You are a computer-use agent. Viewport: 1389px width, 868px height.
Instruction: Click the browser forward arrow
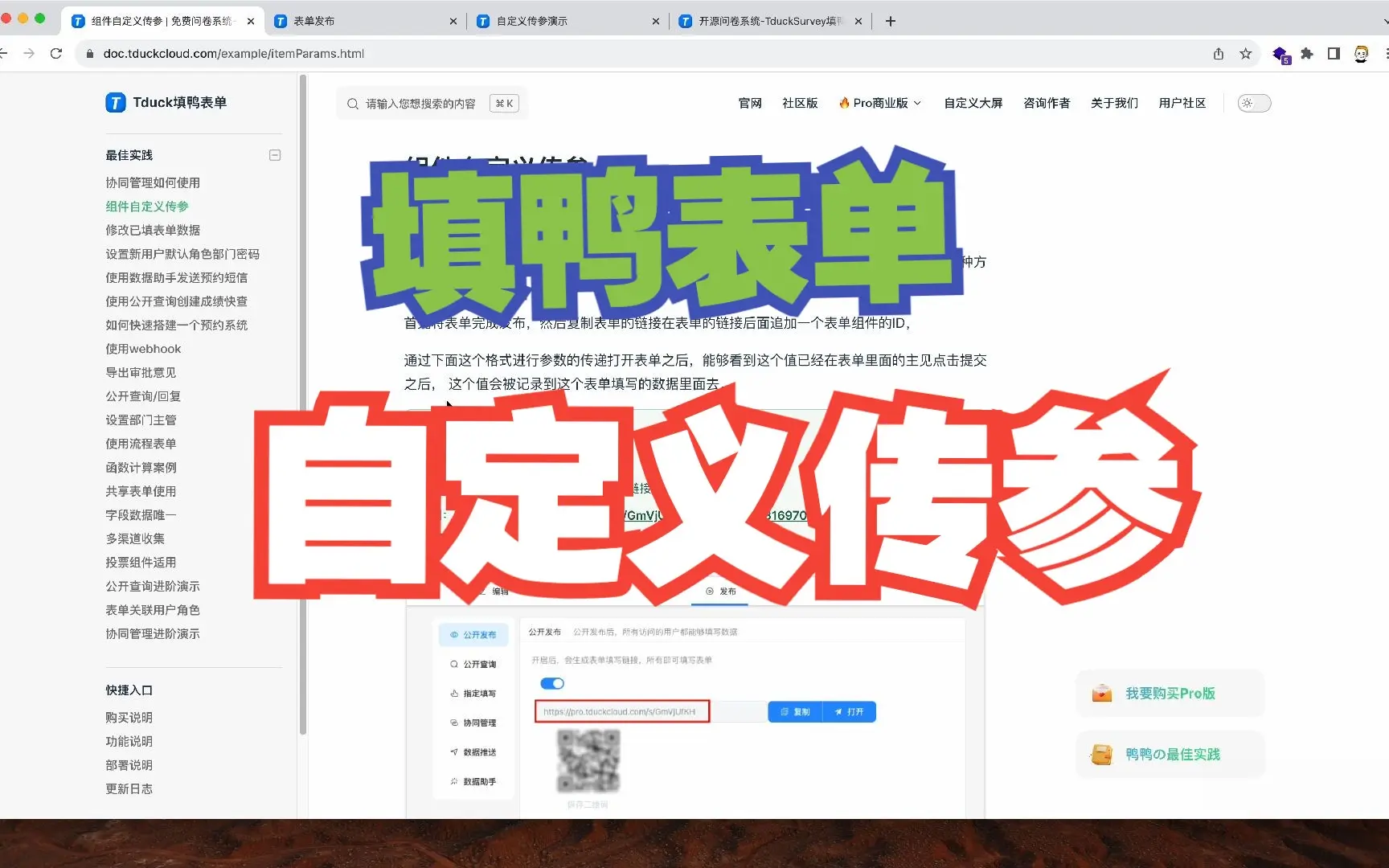coord(29,53)
